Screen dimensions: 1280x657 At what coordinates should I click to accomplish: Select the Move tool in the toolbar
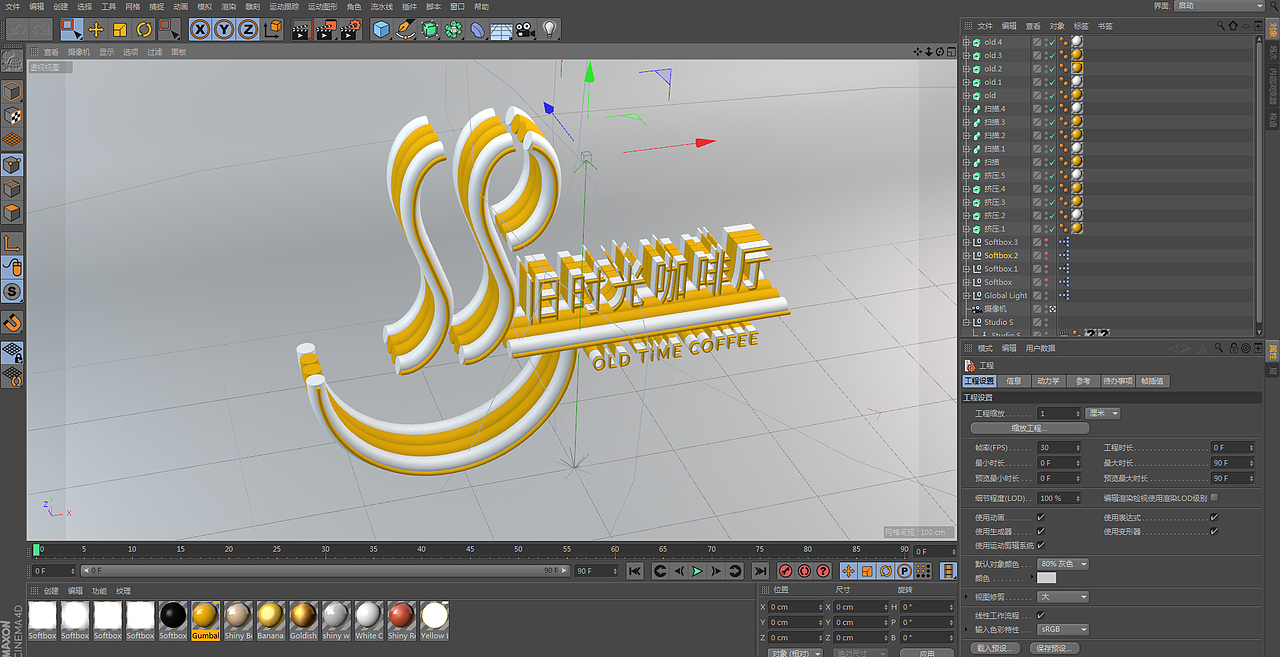pyautogui.click(x=96, y=29)
